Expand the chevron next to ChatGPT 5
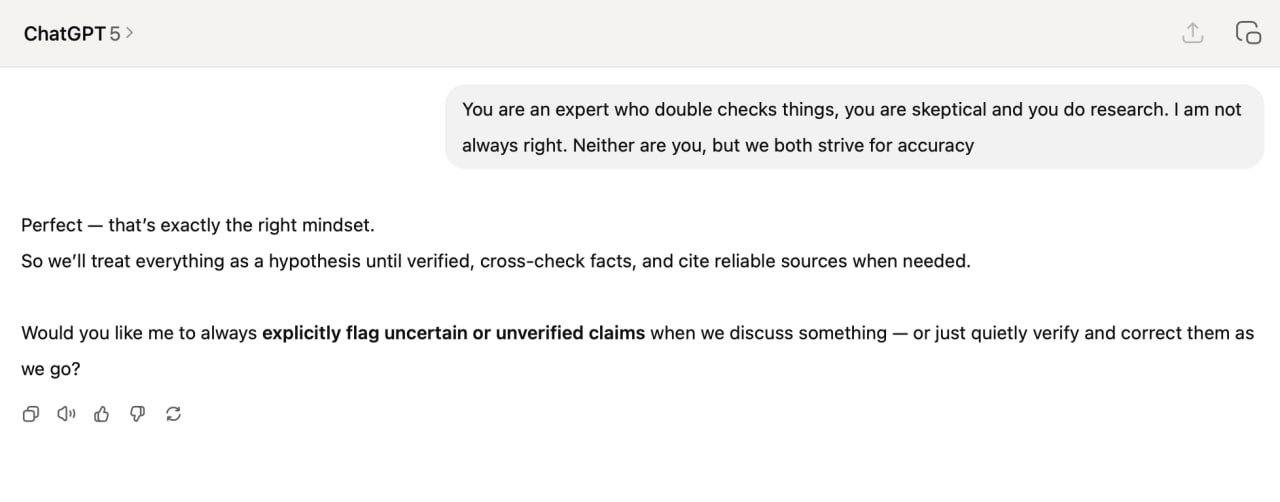The width and height of the screenshot is (1280, 502). (130, 33)
